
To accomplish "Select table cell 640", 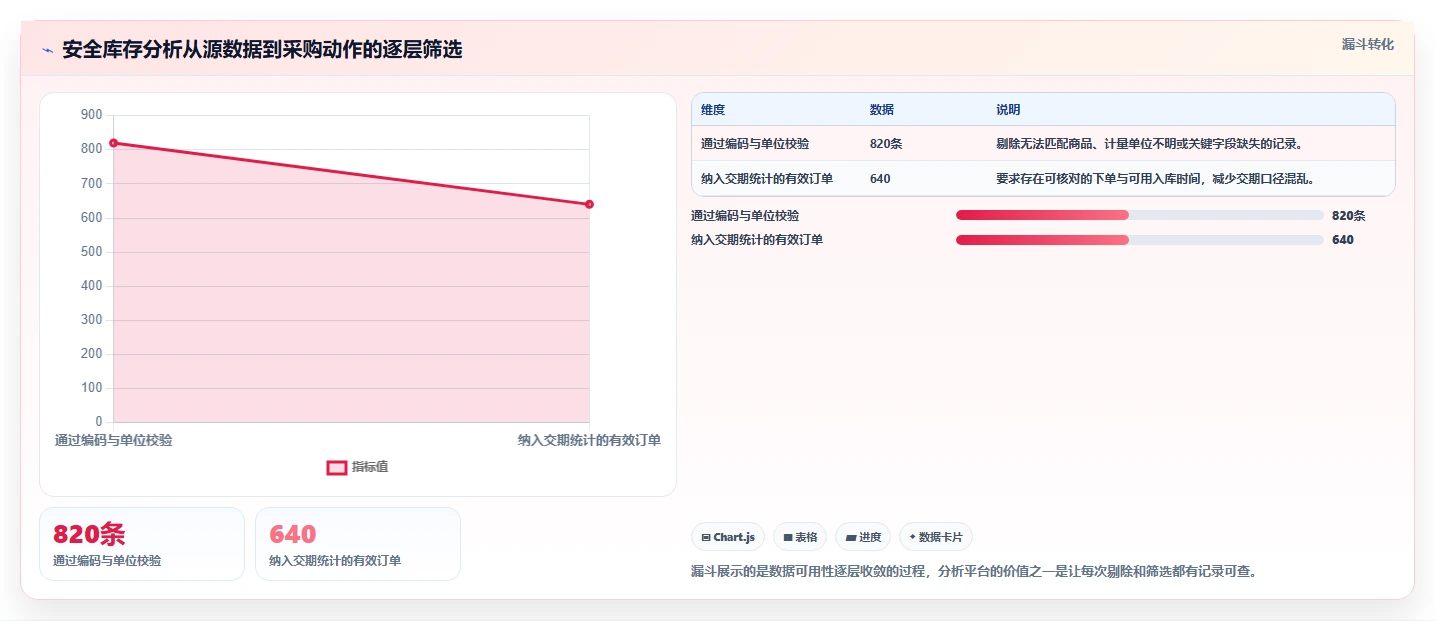I will pyautogui.click(x=880, y=179).
